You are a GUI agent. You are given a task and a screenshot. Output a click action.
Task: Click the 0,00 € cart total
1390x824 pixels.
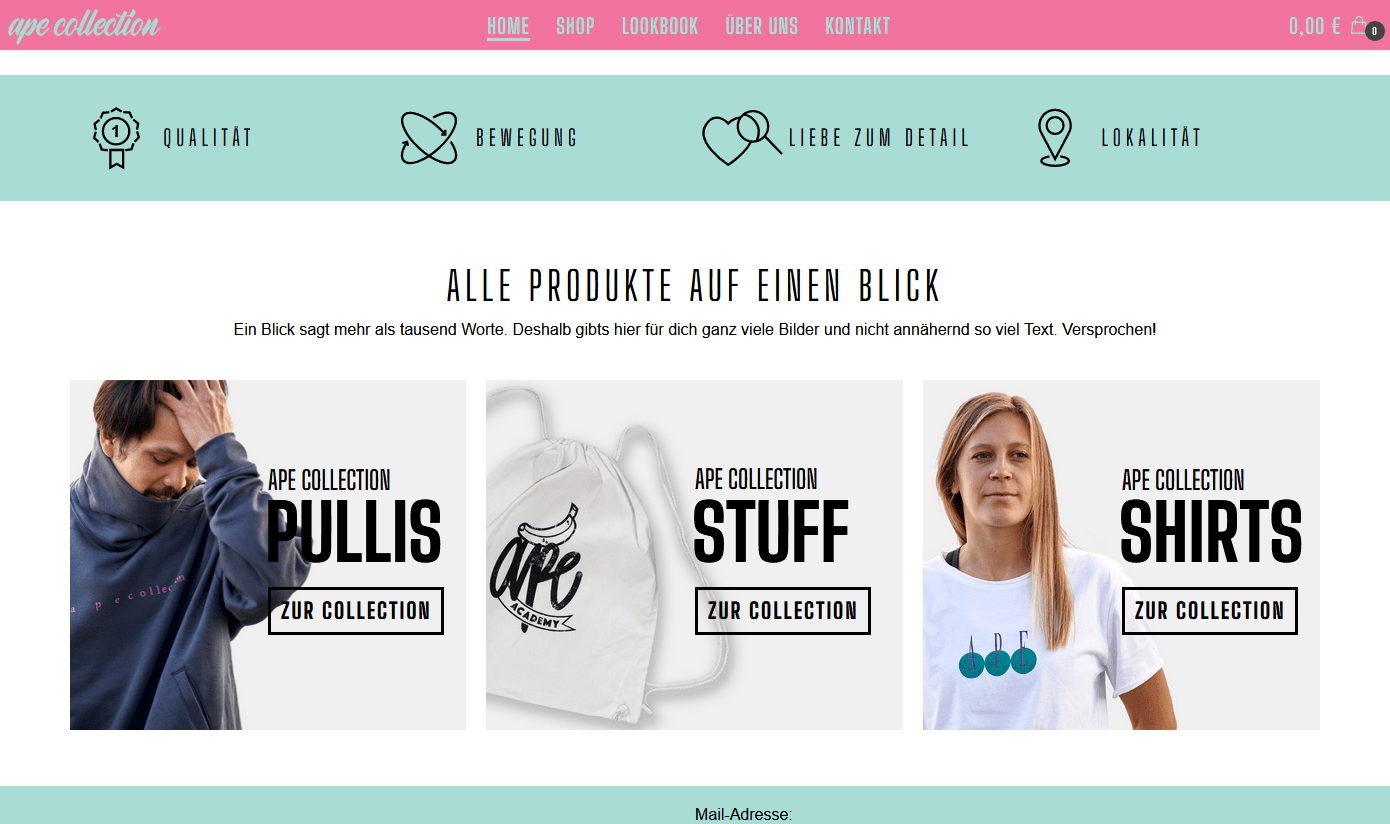(x=1314, y=26)
